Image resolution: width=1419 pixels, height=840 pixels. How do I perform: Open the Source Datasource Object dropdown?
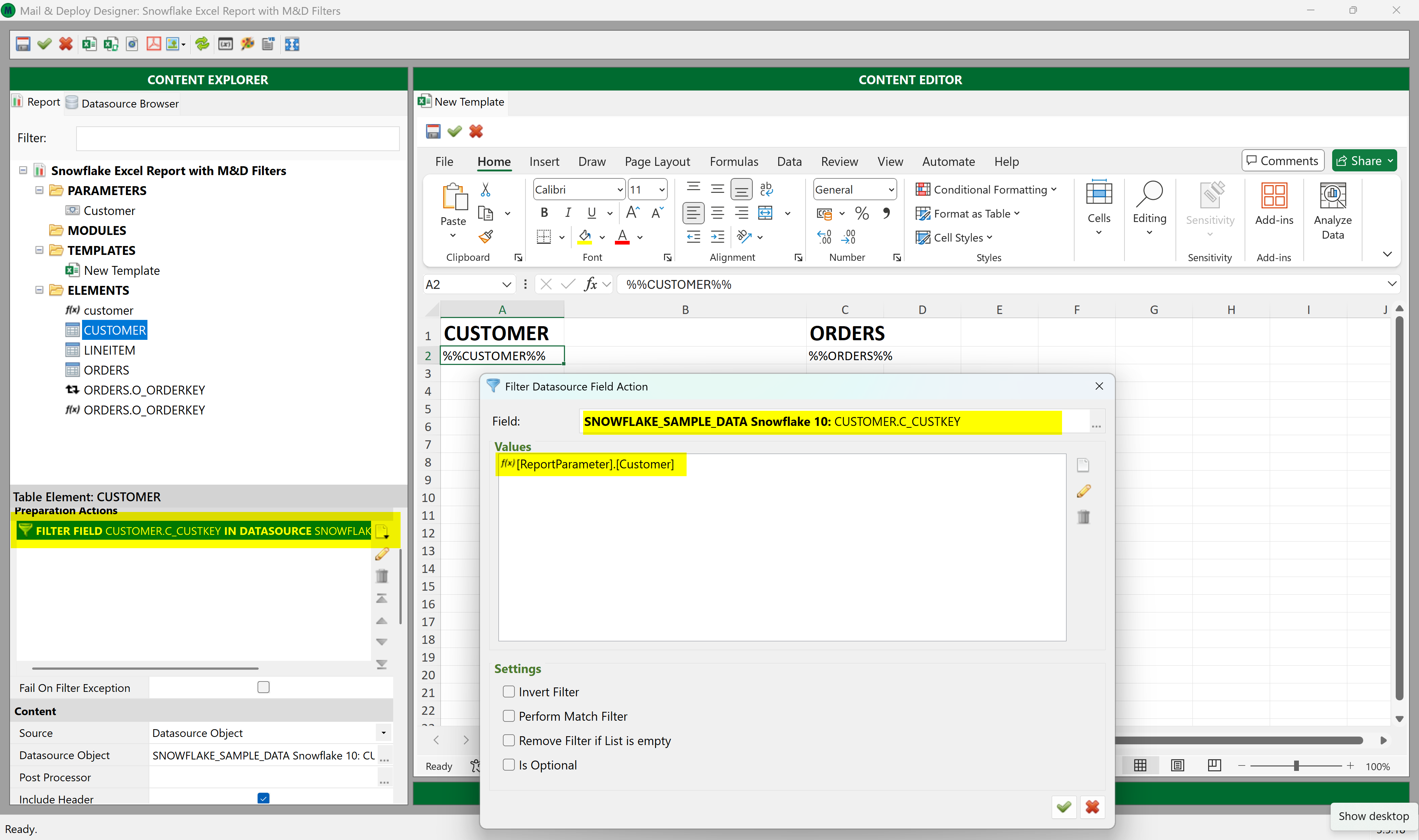[x=383, y=733]
